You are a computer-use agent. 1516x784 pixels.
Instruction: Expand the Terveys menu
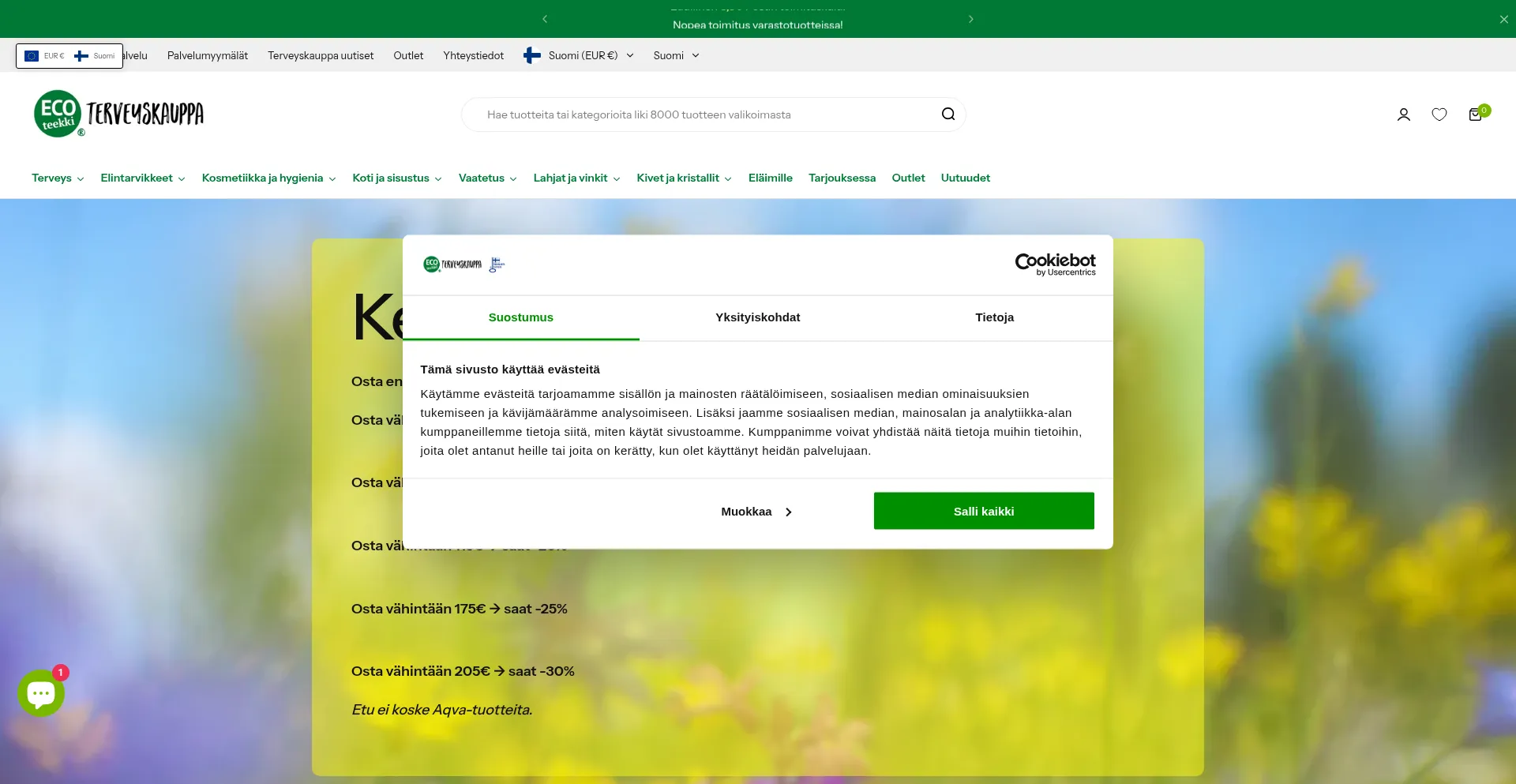[x=58, y=178]
